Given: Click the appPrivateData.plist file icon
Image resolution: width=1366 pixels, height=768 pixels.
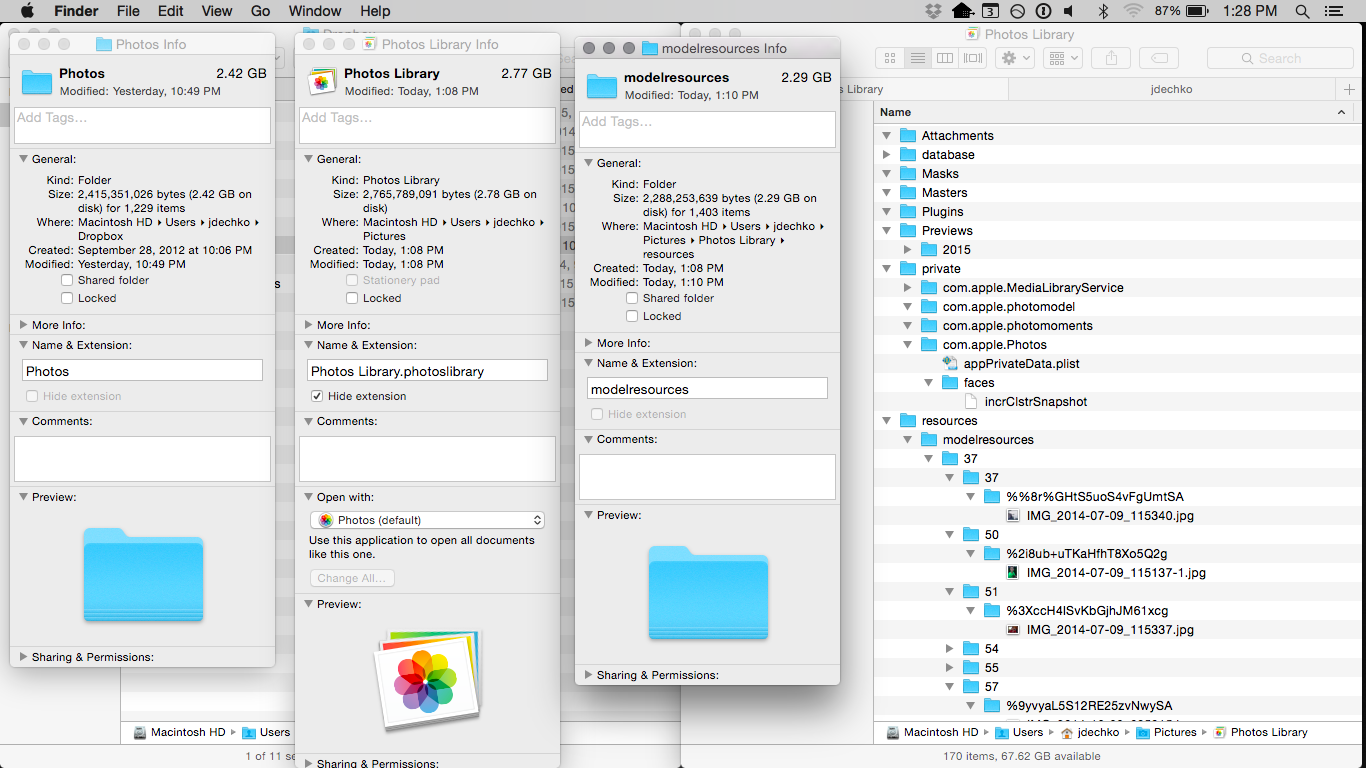Looking at the screenshot, I should click(x=951, y=364).
